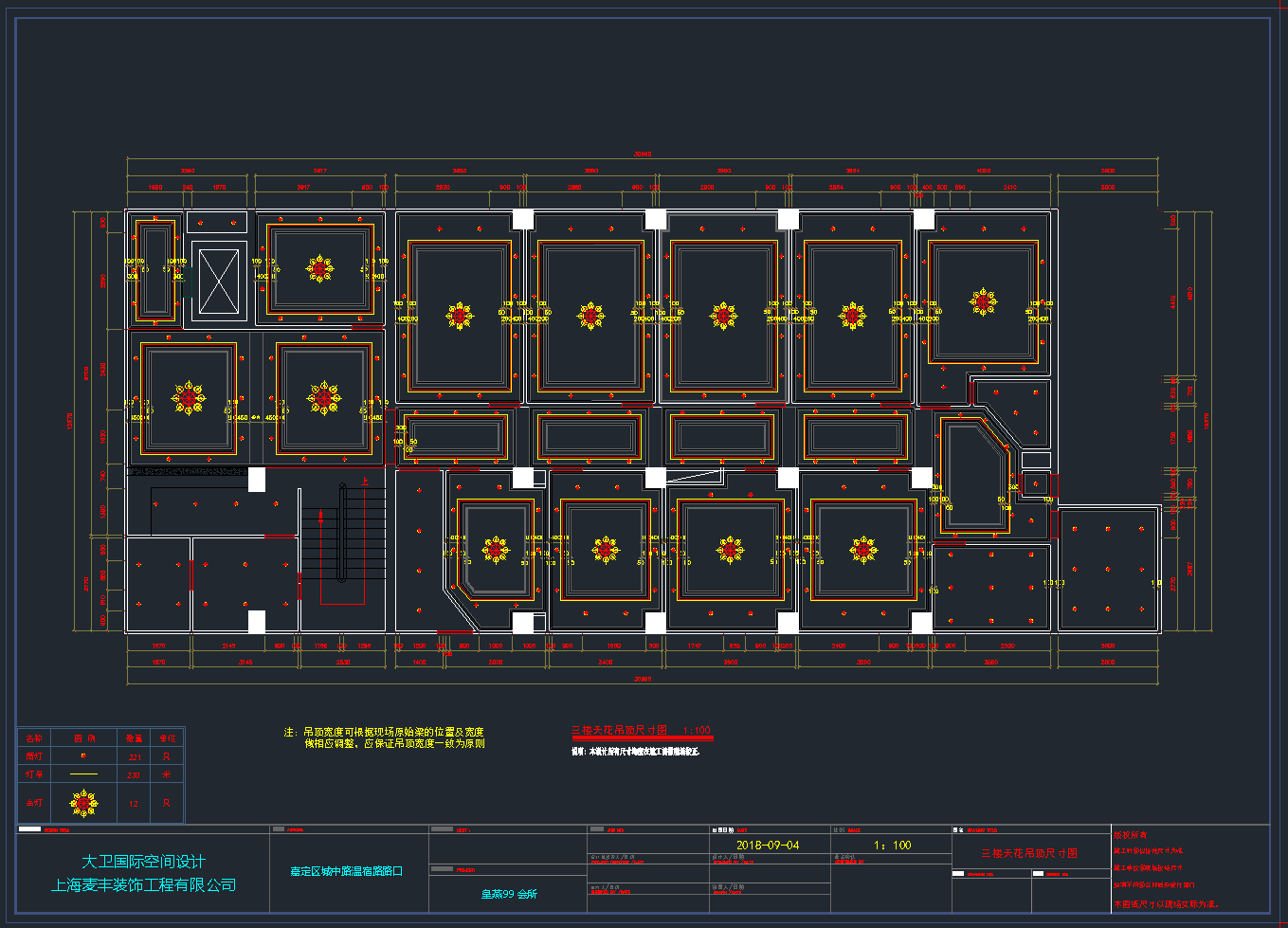Click the red drawing title inside the title block
The image size is (1288, 928).
click(x=1029, y=853)
